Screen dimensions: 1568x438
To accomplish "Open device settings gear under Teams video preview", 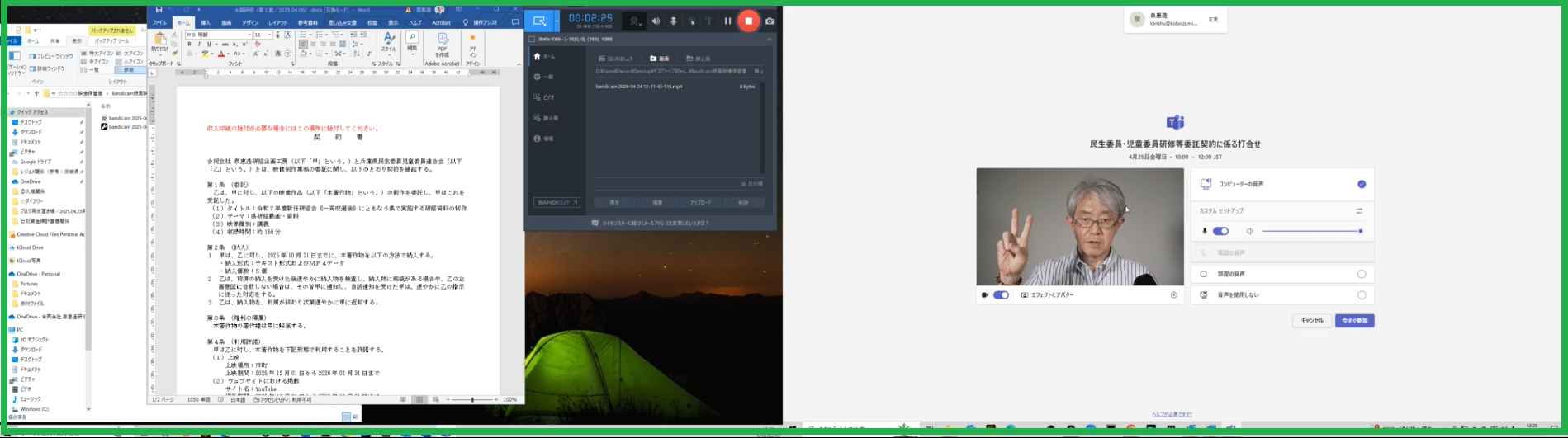I will tap(1173, 295).
